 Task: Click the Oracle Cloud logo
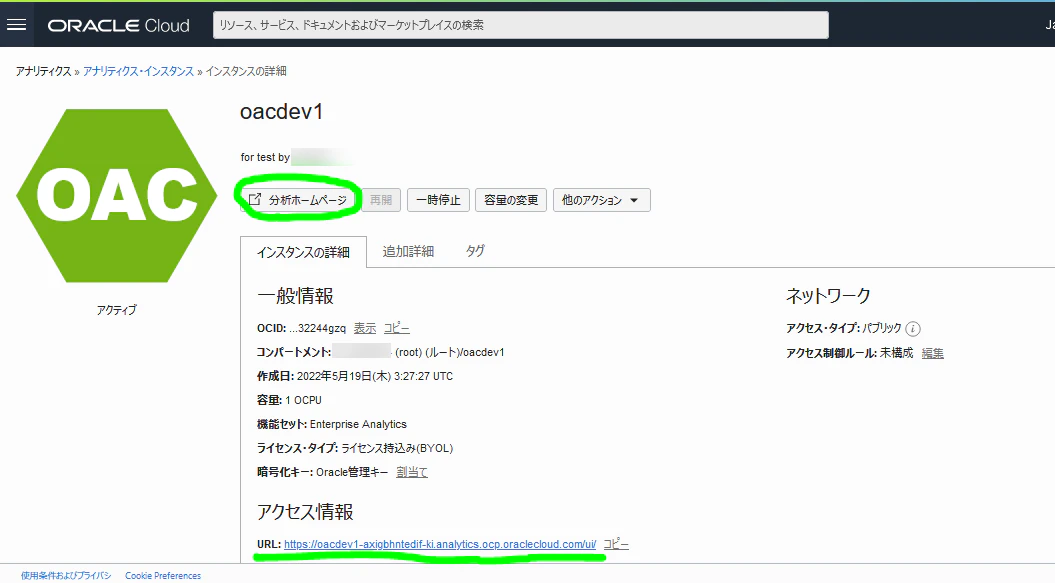(118, 26)
